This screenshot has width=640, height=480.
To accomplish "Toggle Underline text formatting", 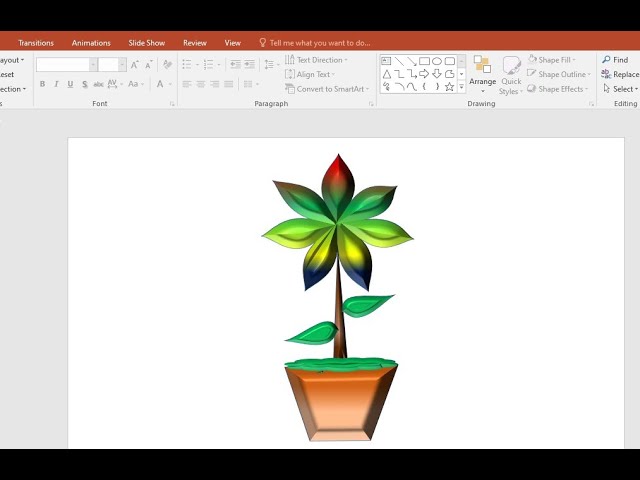I will click(x=70, y=84).
